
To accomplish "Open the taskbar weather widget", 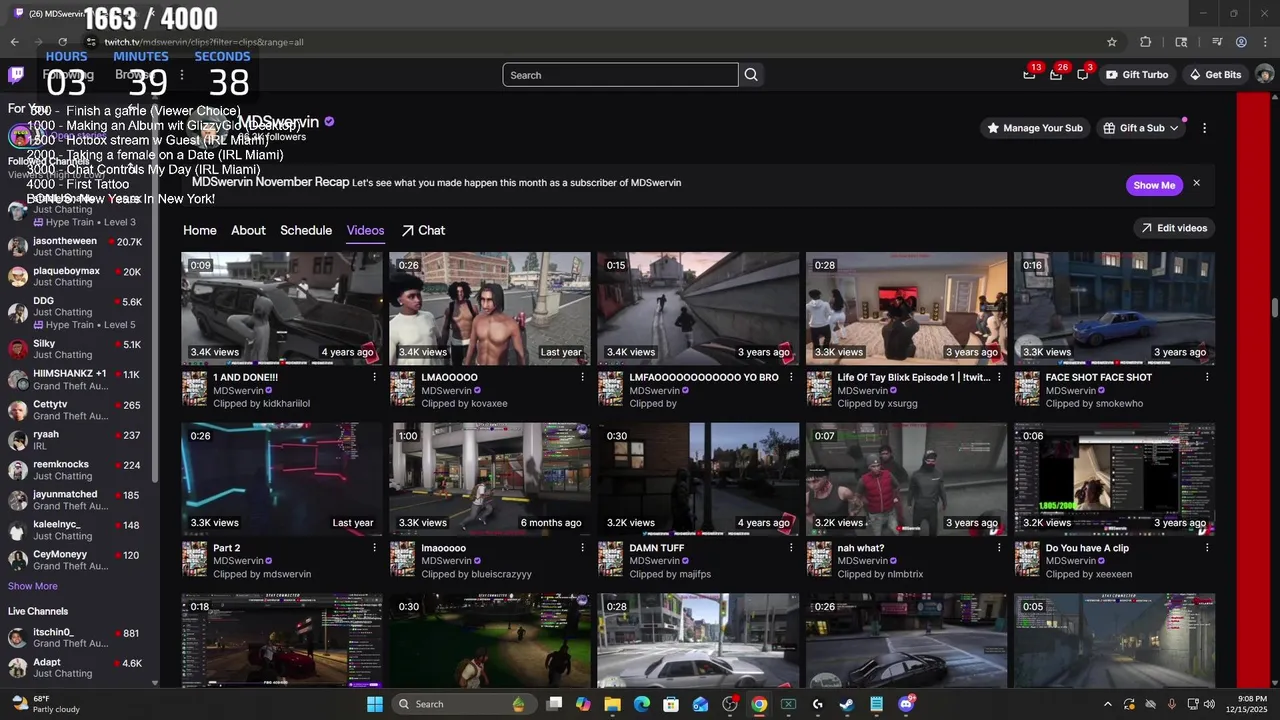I will pos(45,704).
